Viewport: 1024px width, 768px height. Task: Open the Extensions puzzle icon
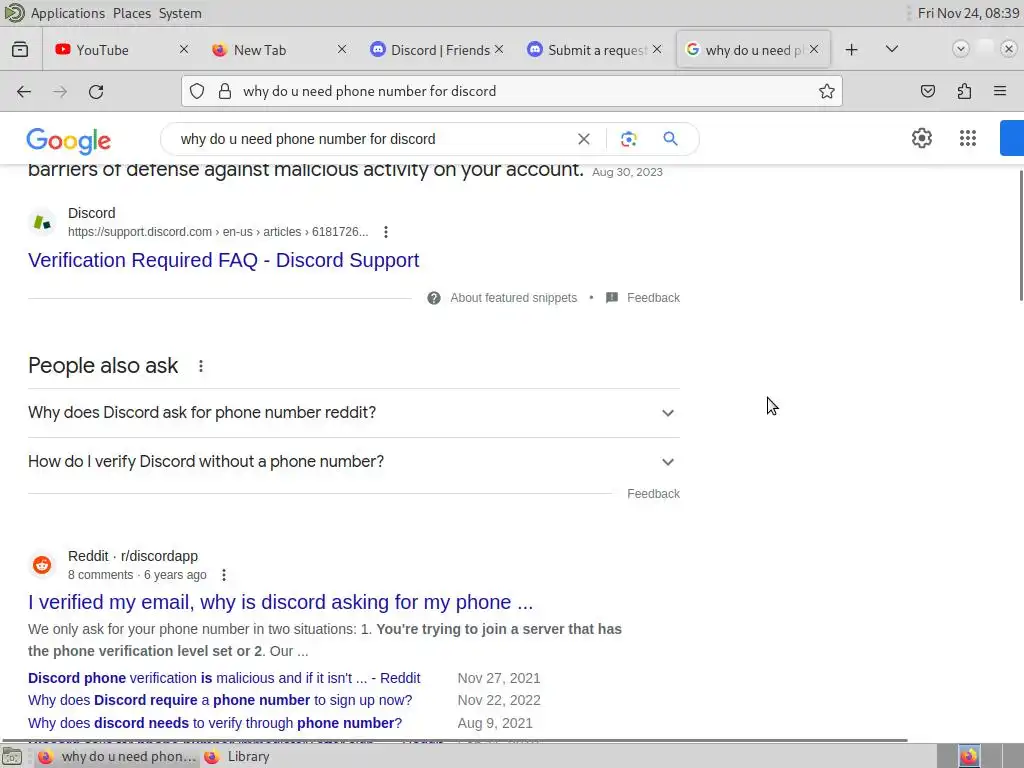(x=964, y=91)
